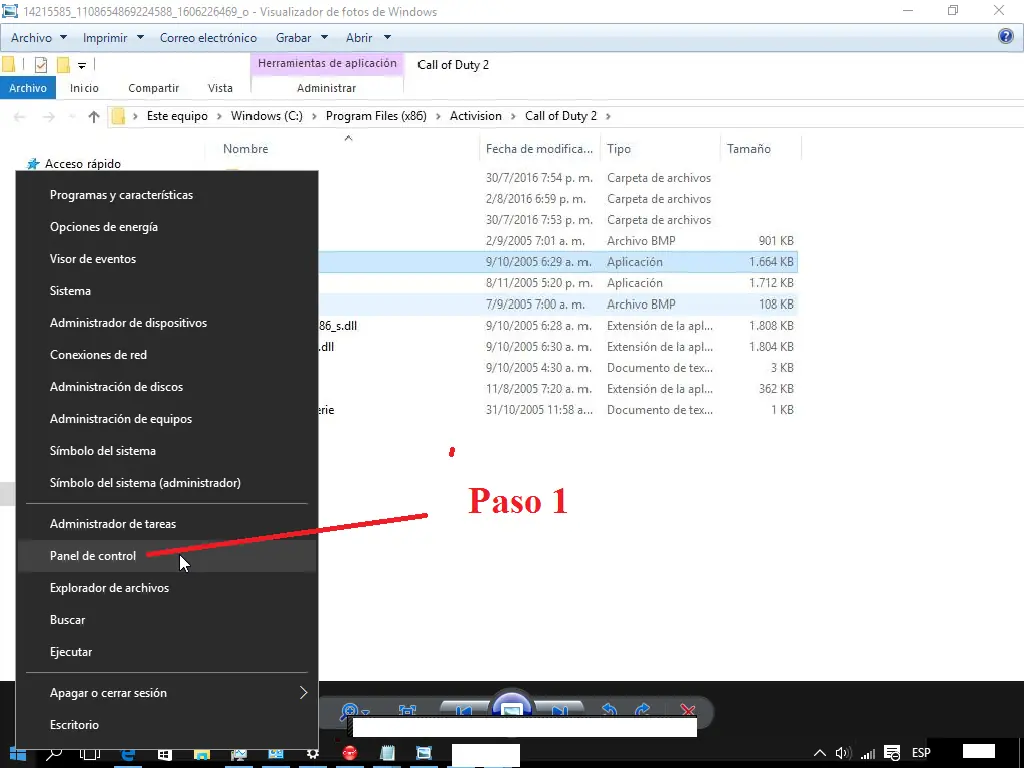
Task: Click the up arrow navigation button
Action: 93,116
